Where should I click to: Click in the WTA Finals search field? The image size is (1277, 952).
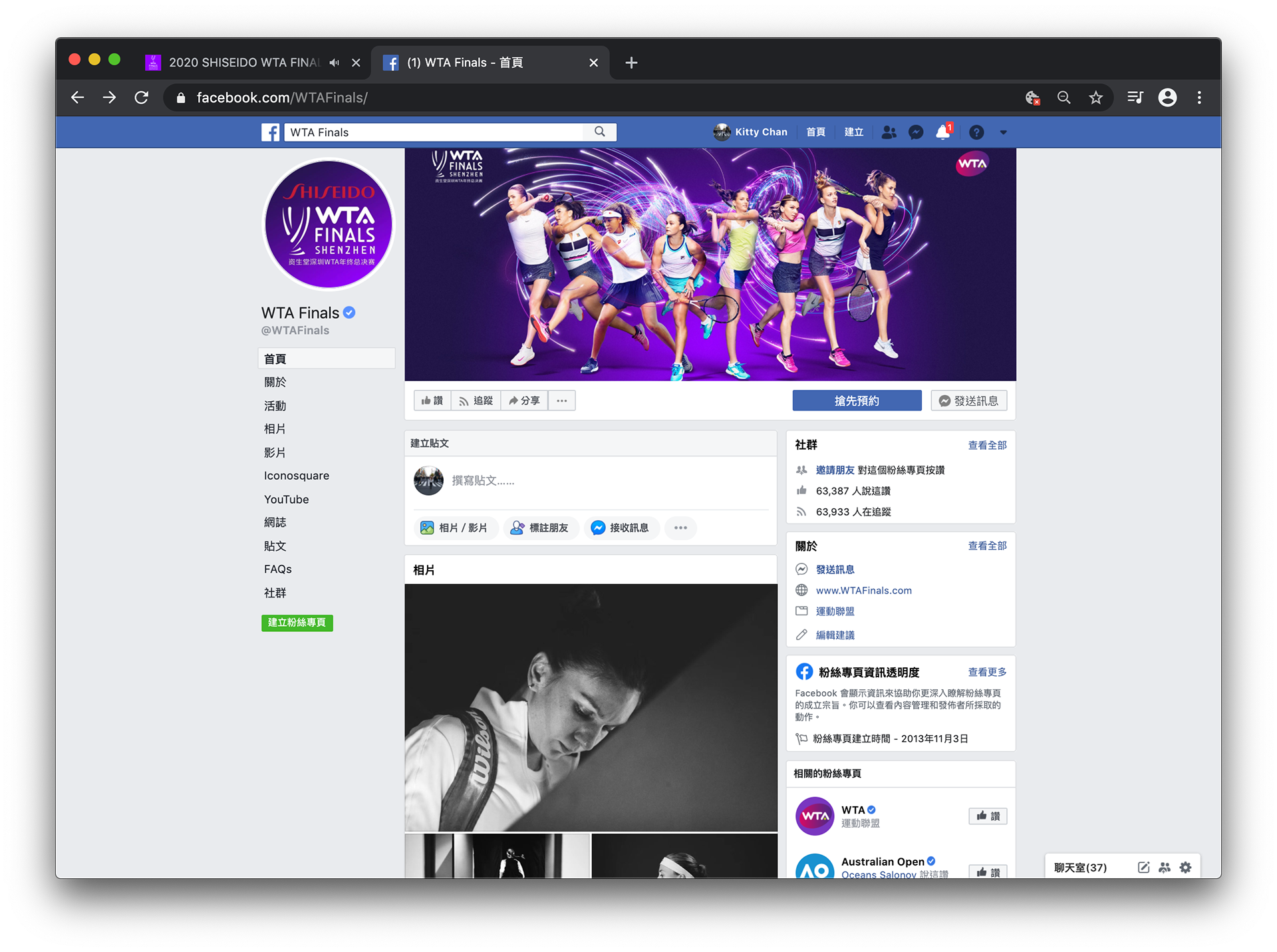tap(434, 132)
